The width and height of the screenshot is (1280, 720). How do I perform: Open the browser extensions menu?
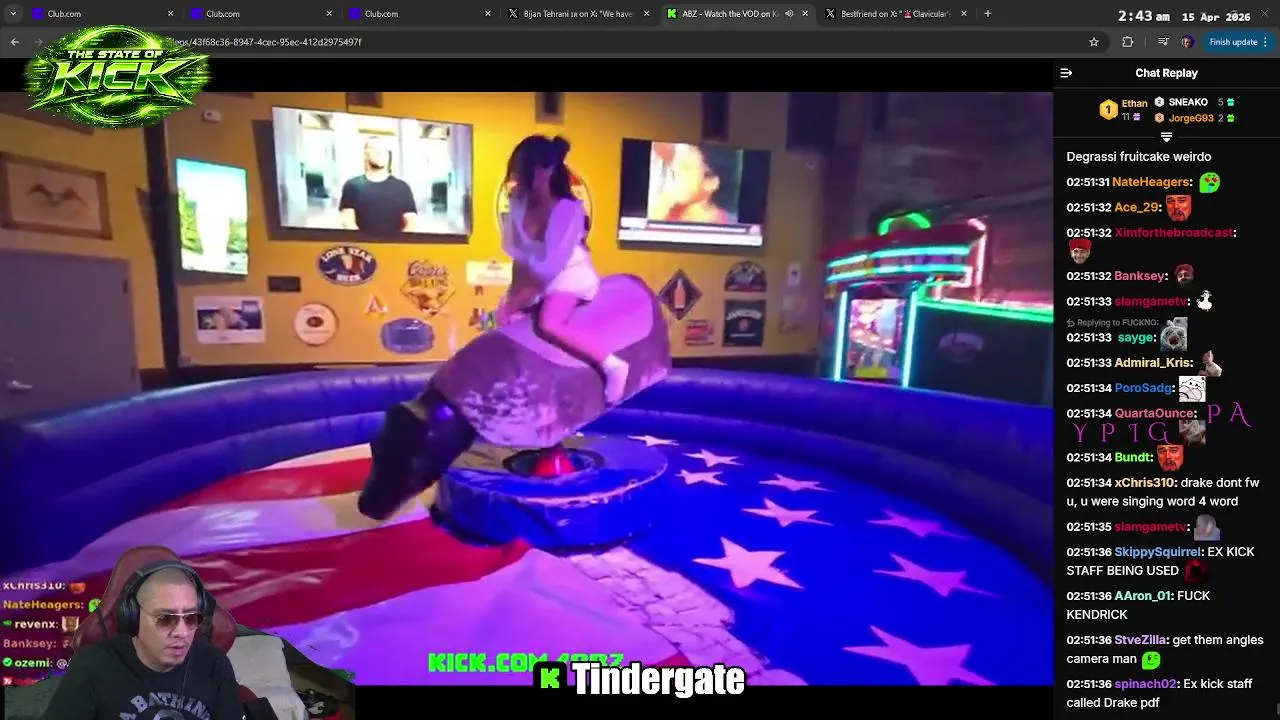tap(1128, 42)
